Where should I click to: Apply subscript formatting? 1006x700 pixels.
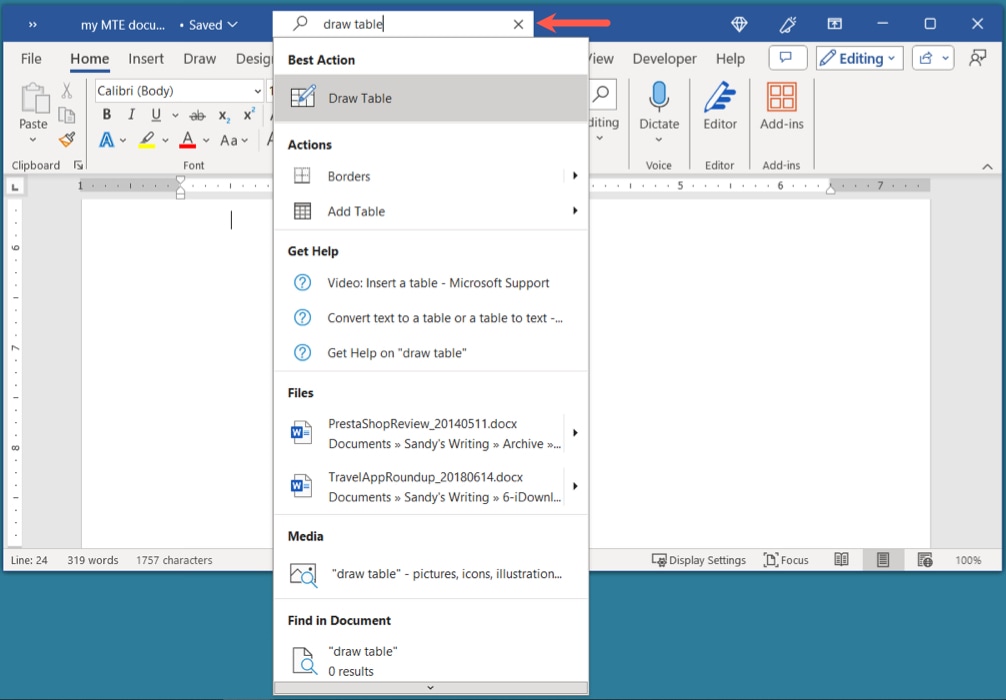point(224,115)
